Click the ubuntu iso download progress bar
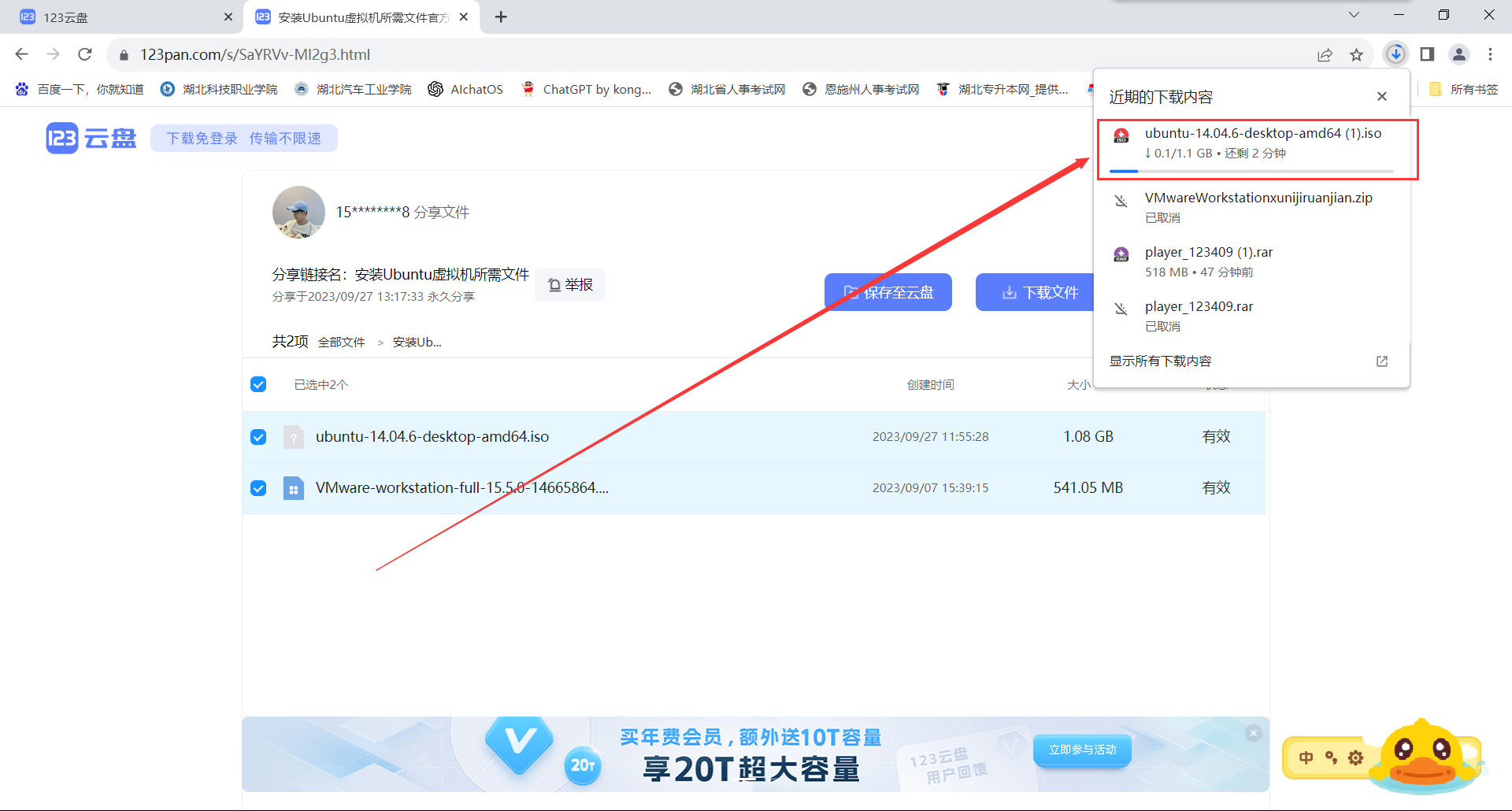 coord(1251,171)
